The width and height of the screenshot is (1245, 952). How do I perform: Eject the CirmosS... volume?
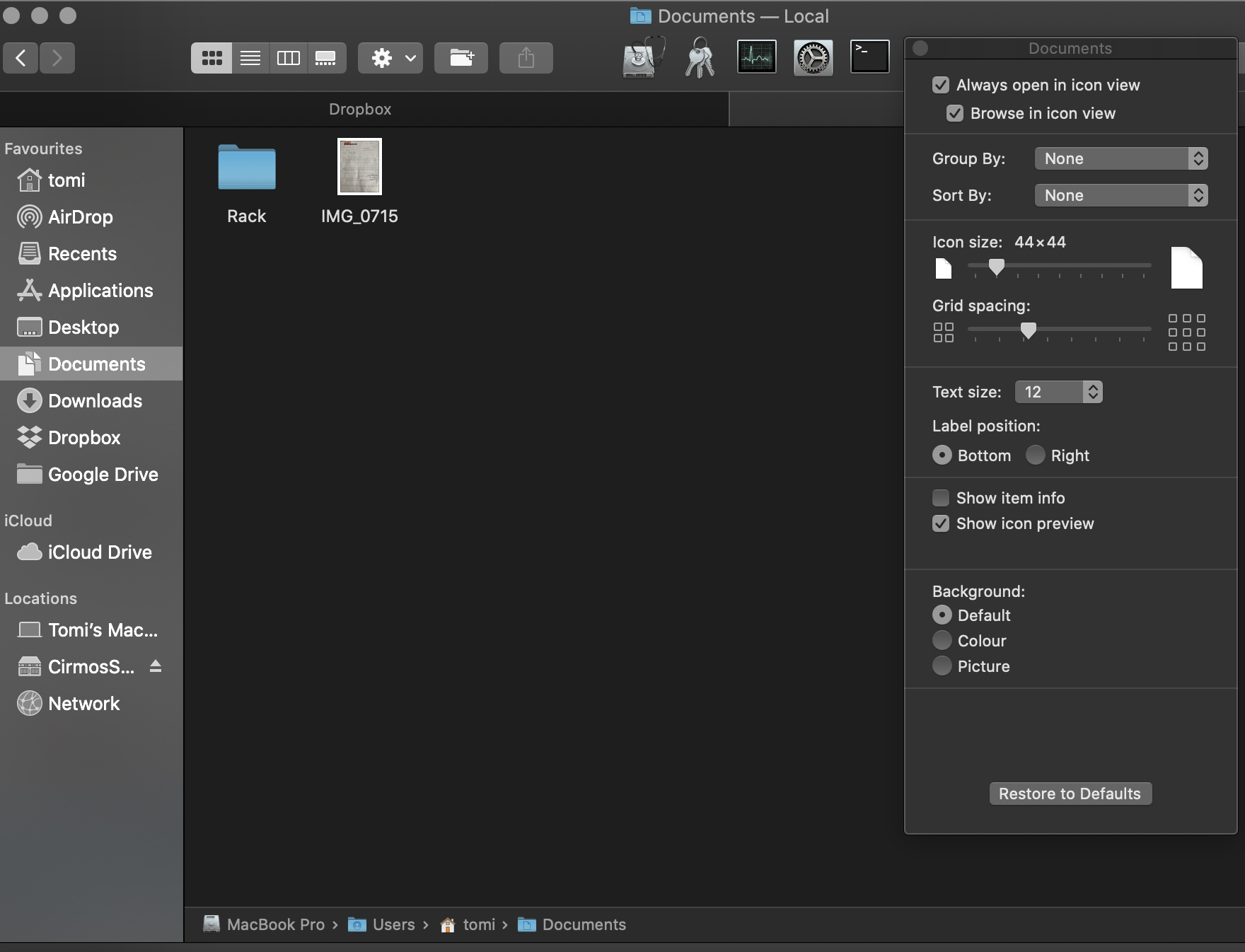[156, 666]
